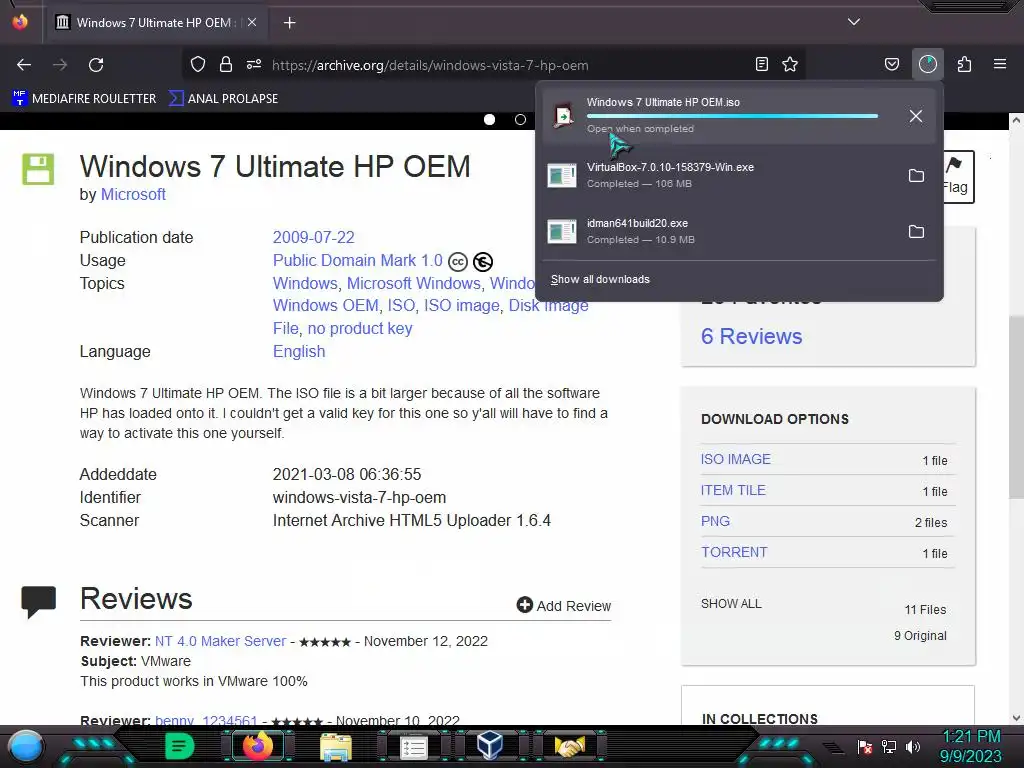Open MEDIAFIRE ROULETTER bookmark

(84, 99)
